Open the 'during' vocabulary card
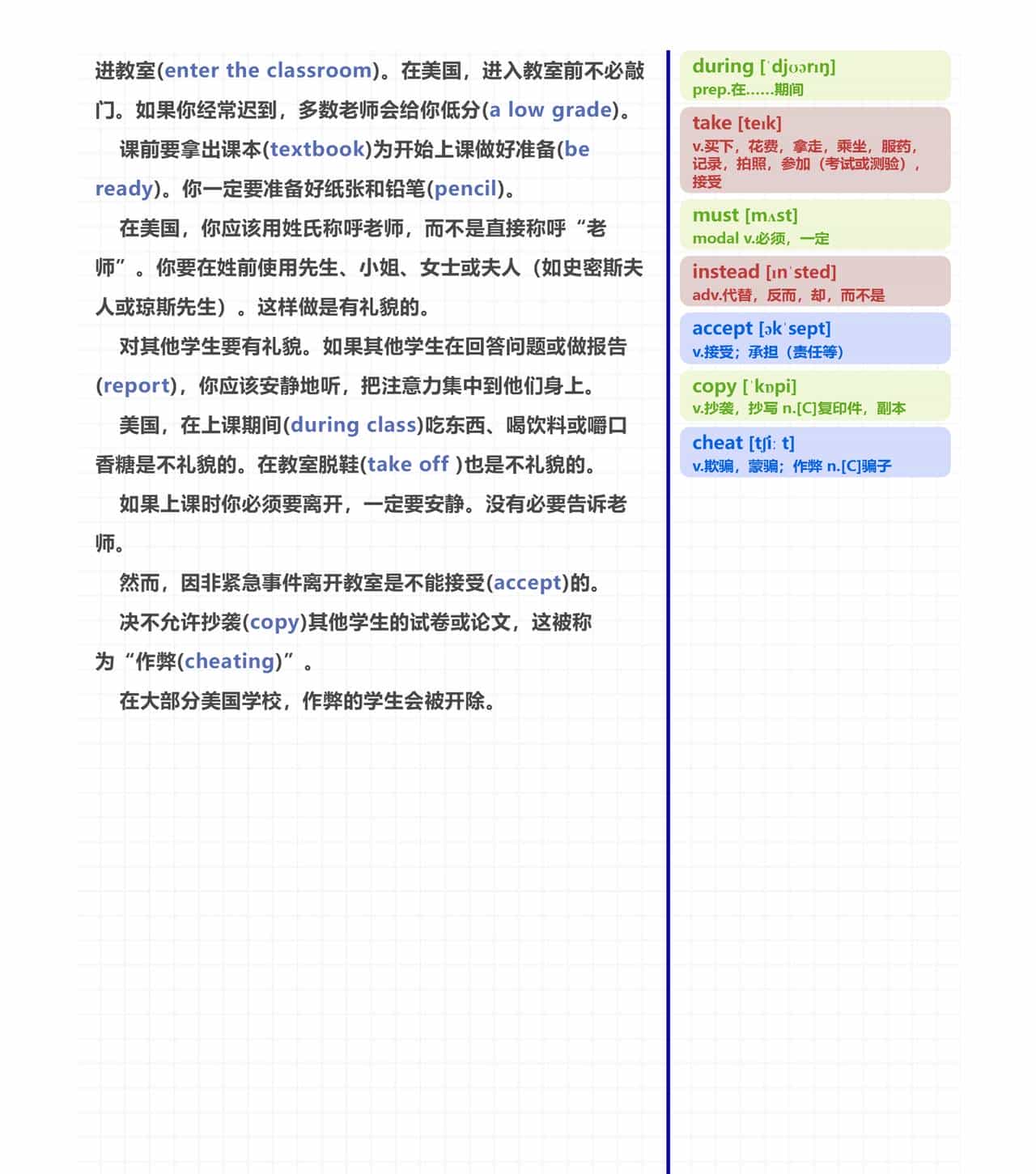 pos(816,77)
